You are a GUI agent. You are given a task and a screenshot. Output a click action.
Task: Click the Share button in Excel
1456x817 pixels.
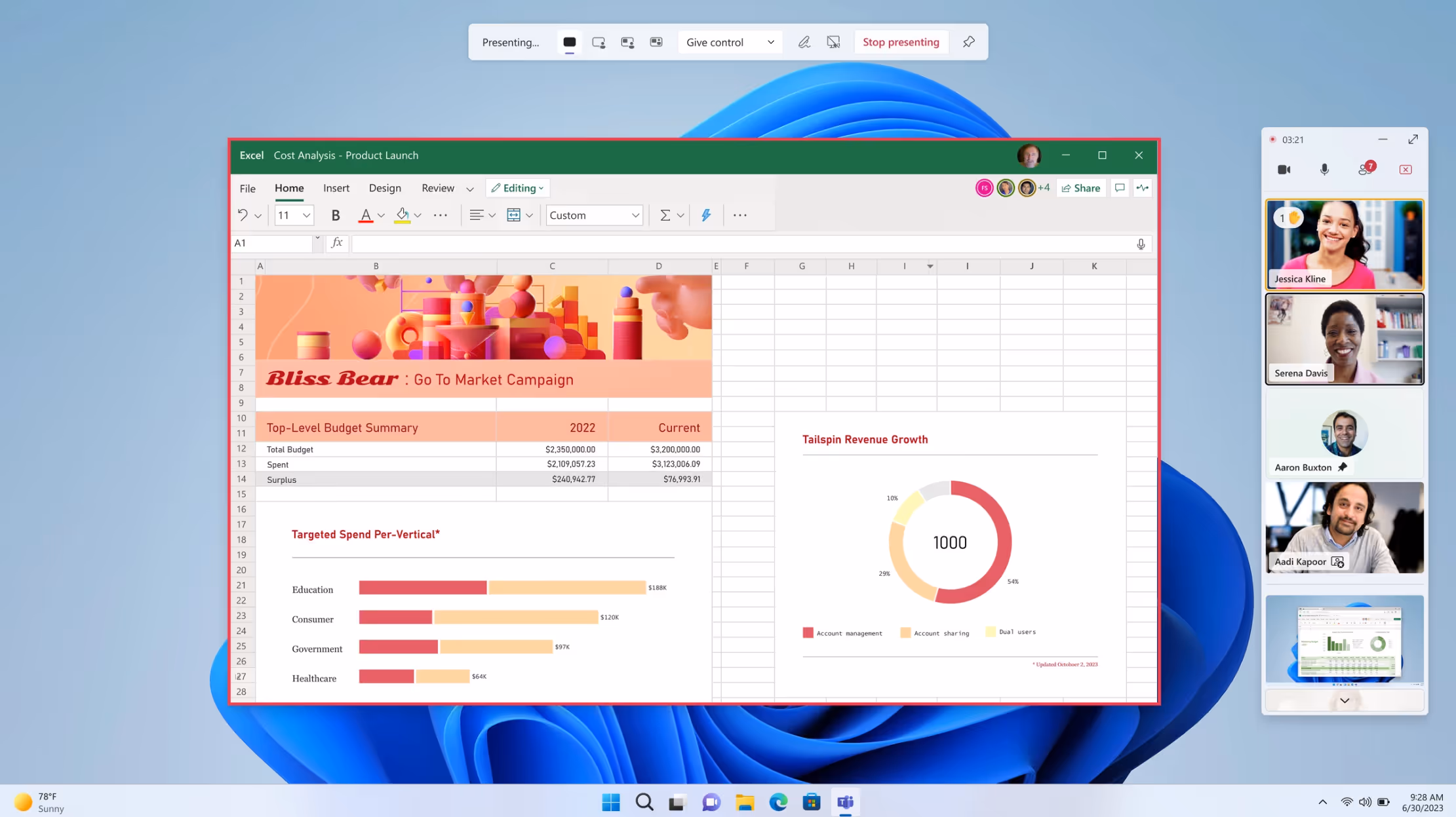coord(1080,188)
